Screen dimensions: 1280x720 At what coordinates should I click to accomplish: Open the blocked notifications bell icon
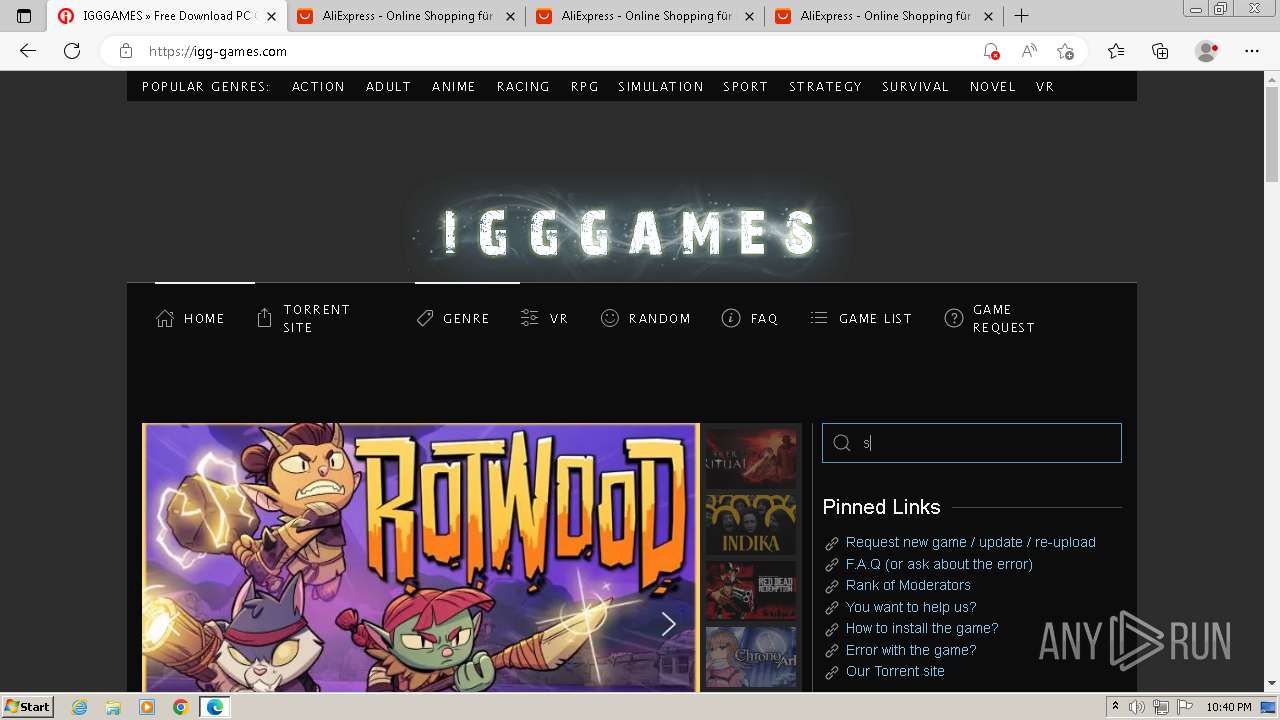tap(991, 51)
